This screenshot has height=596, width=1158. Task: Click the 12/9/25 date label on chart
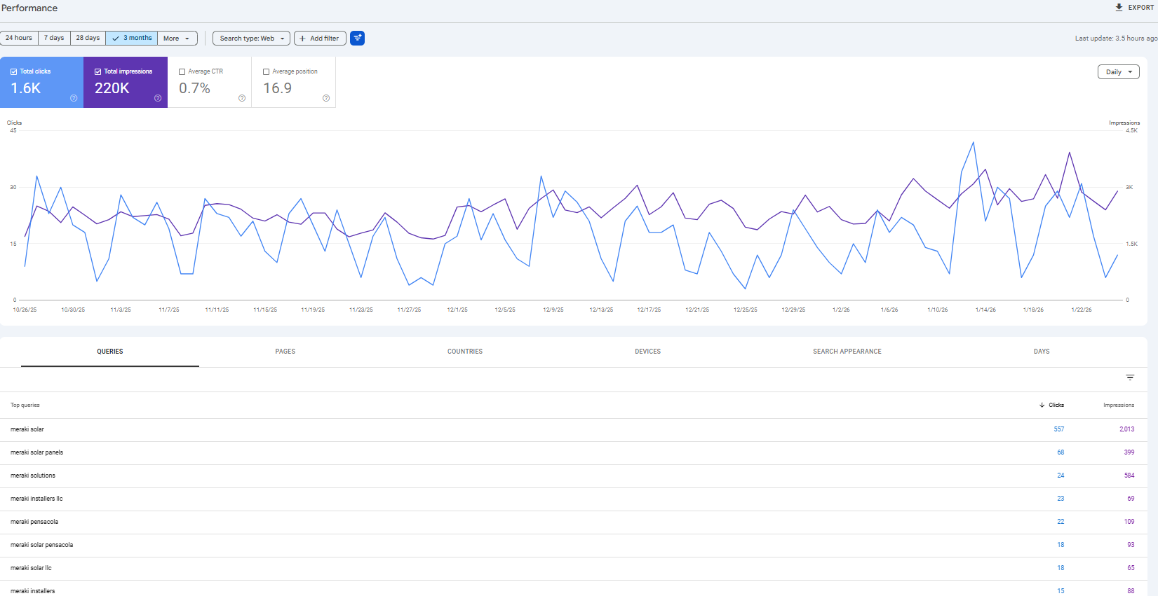(x=553, y=310)
